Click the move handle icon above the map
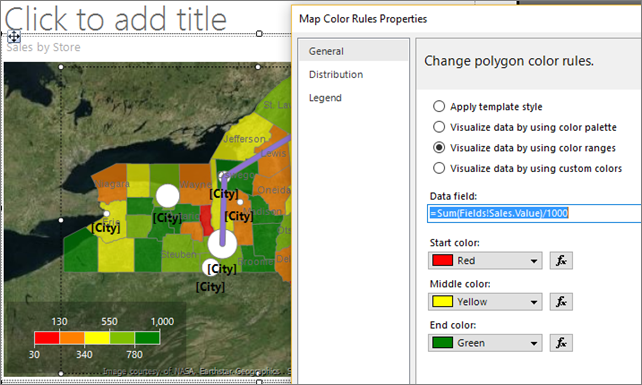Image resolution: width=642 pixels, height=385 pixels. click(x=14, y=37)
